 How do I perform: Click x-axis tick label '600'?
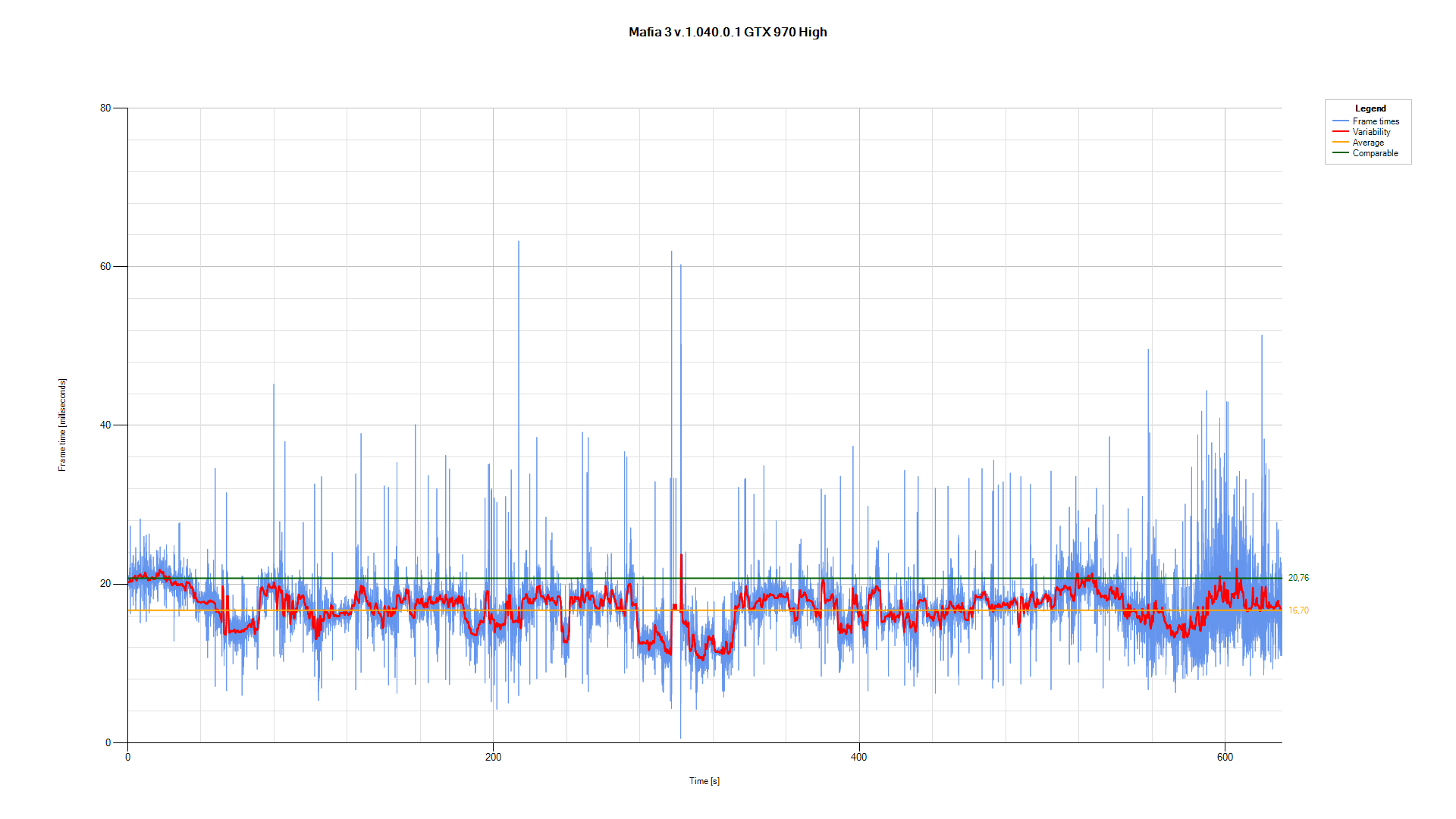(x=1225, y=757)
